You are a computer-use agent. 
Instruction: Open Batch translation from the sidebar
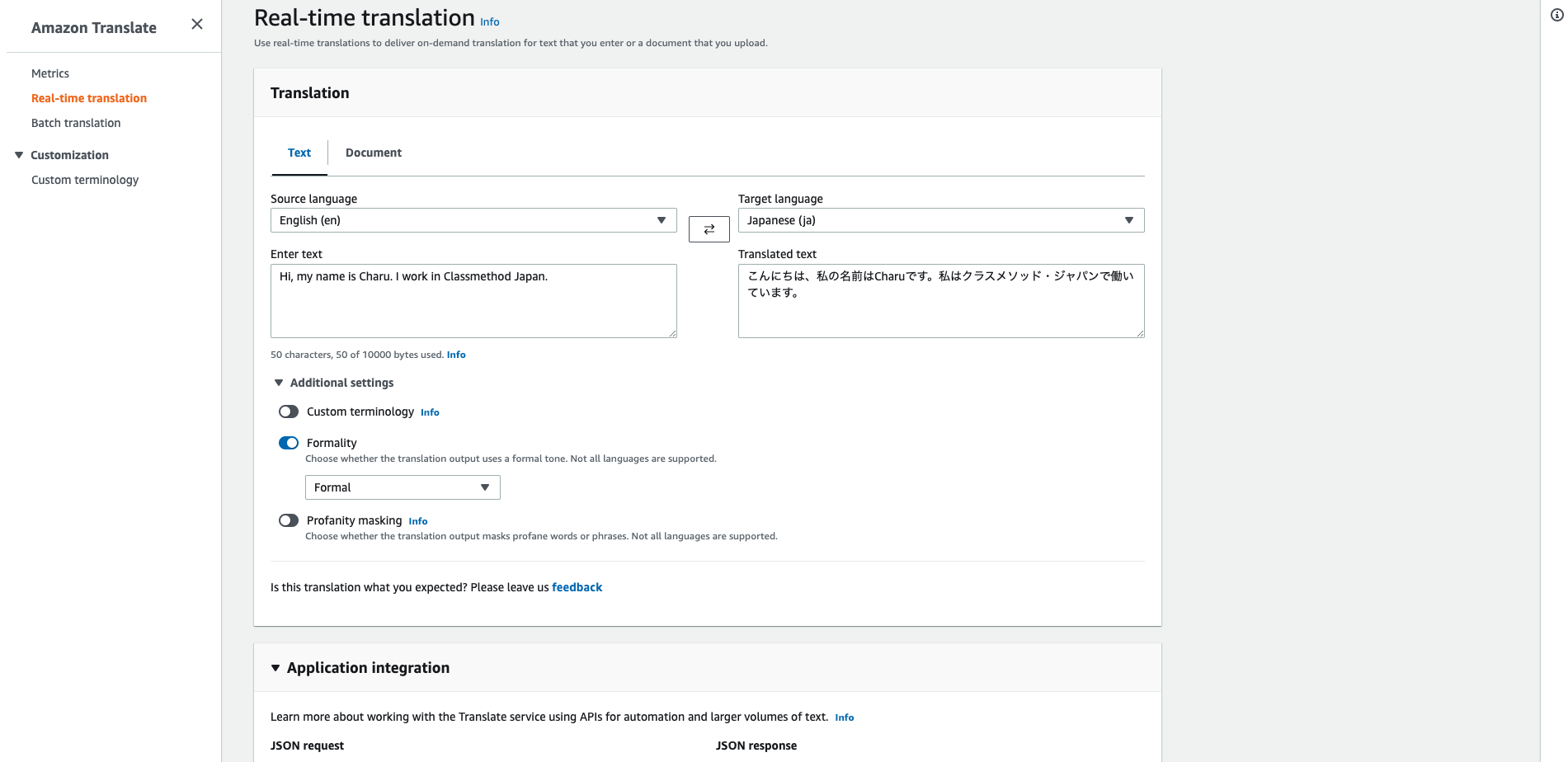[75, 123]
